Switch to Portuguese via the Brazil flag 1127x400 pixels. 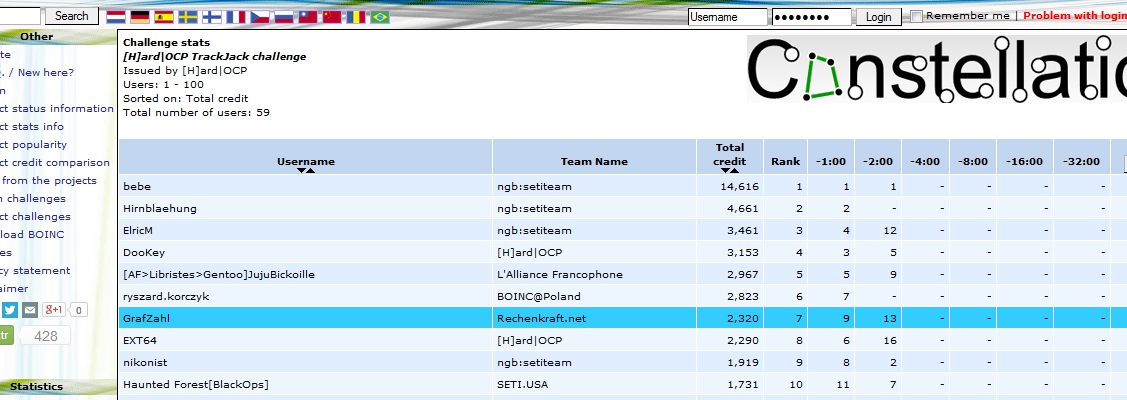coord(380,16)
